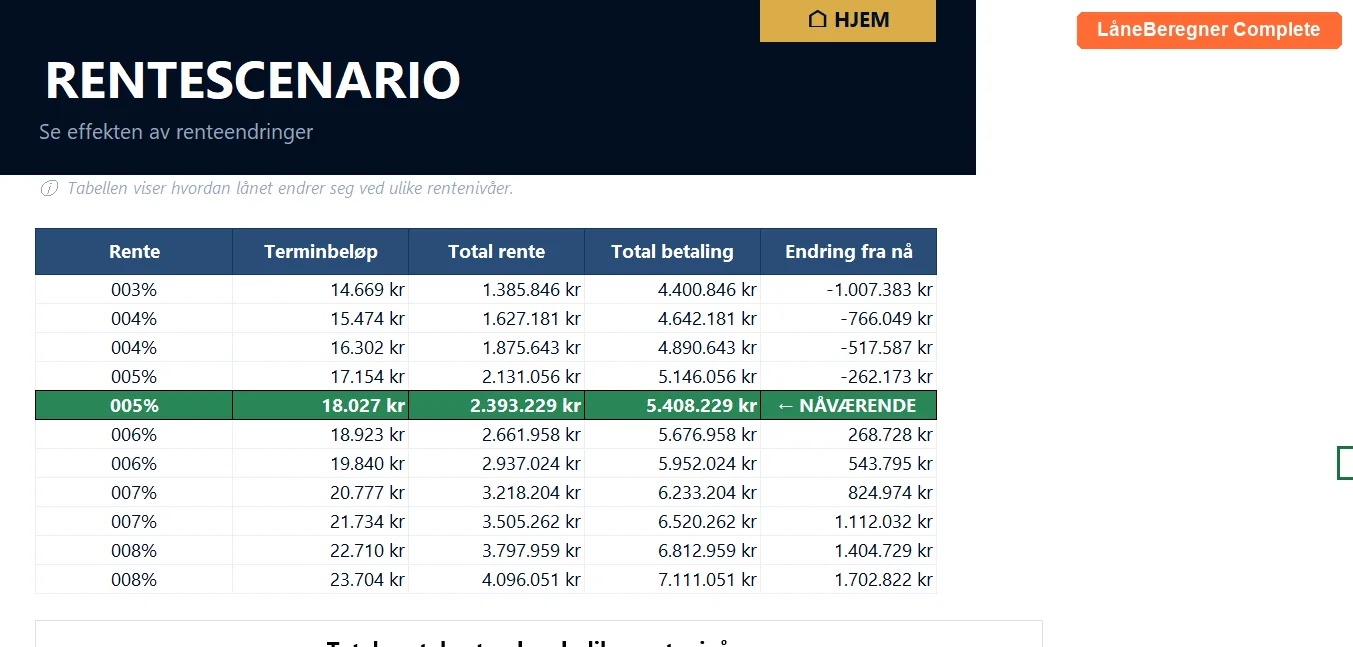The height and width of the screenshot is (647, 1353).
Task: Select the highlighted 18.027 kr cell
Action: point(321,406)
